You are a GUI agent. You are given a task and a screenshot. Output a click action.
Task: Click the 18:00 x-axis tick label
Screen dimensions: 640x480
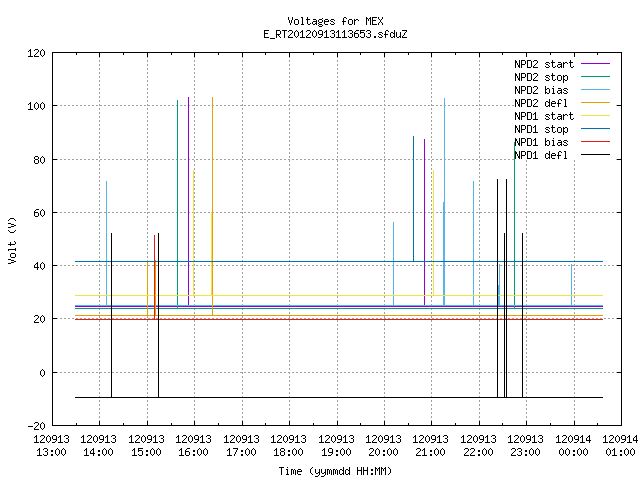pos(288,446)
